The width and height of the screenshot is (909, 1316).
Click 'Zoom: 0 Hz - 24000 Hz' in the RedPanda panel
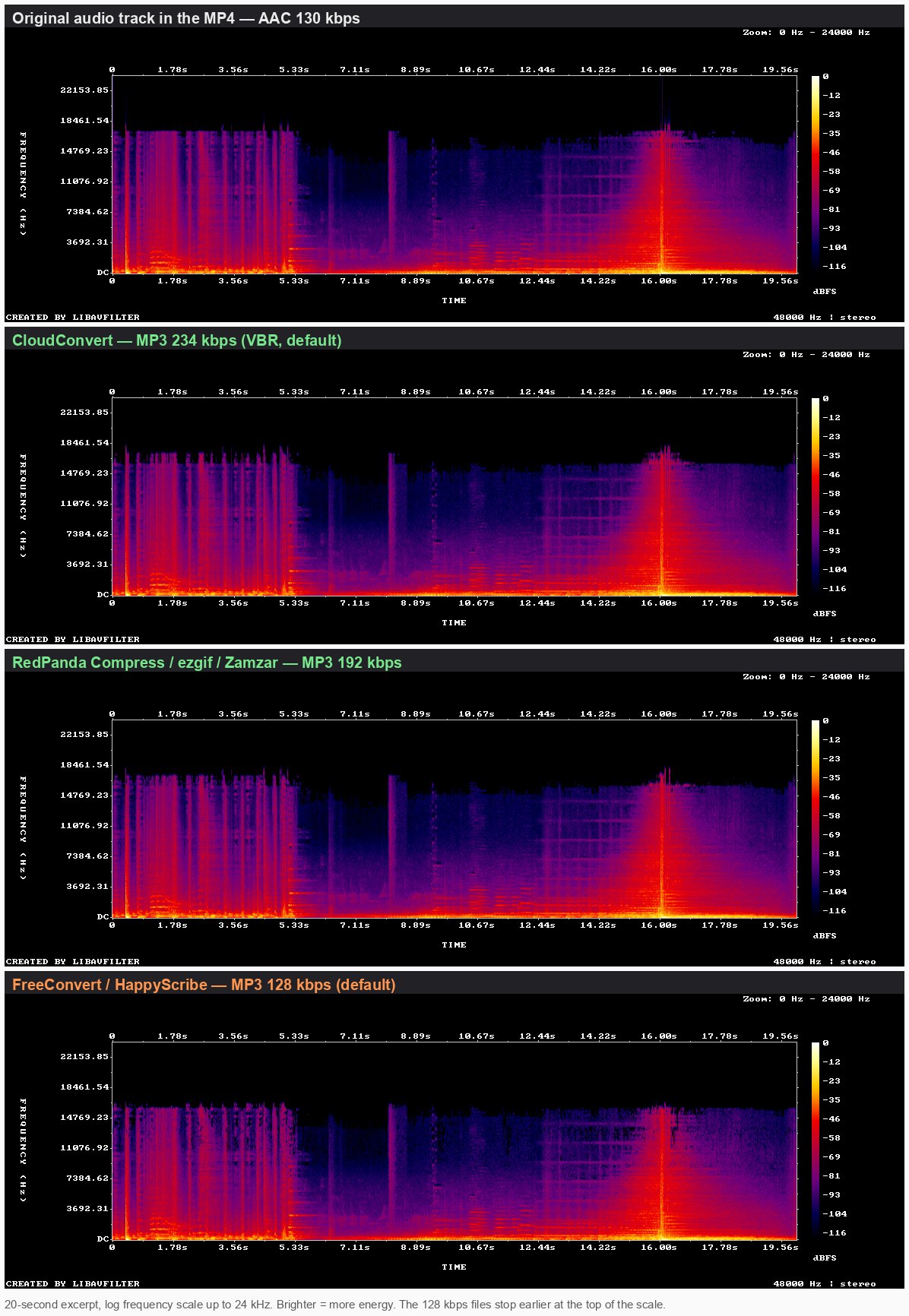806,677
